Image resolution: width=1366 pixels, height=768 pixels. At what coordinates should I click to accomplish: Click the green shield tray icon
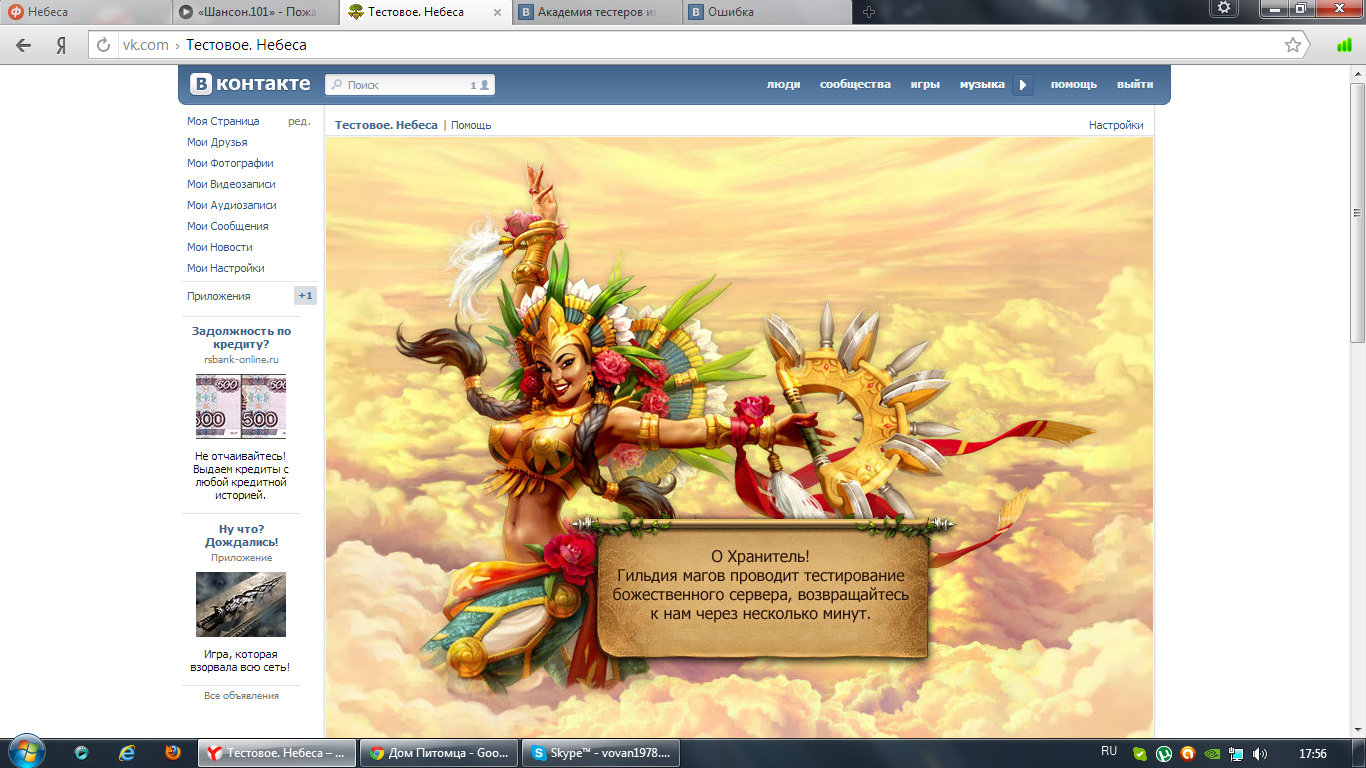(1140, 754)
